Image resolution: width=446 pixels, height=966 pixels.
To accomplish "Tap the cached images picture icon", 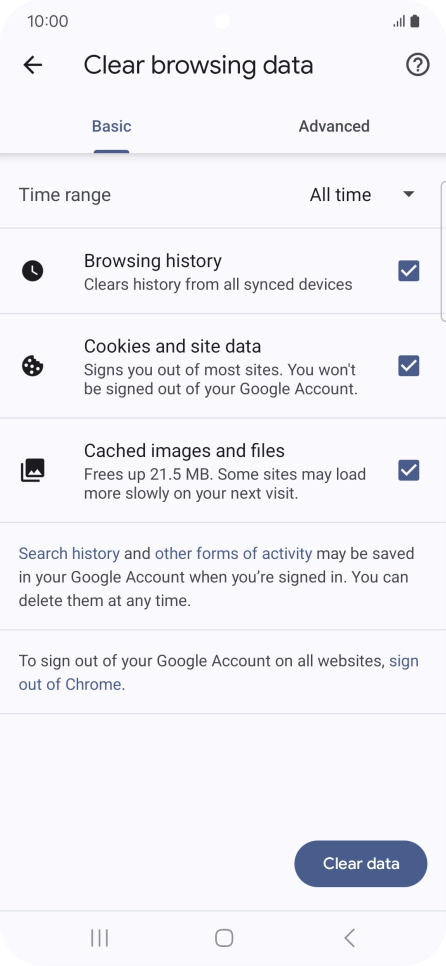I will click(33, 471).
